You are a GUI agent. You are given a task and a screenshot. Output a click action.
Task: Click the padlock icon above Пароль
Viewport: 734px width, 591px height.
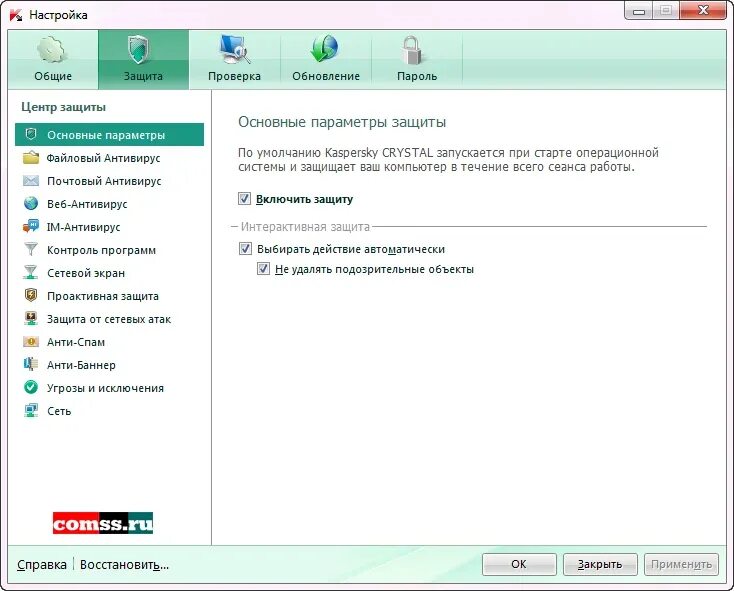412,50
